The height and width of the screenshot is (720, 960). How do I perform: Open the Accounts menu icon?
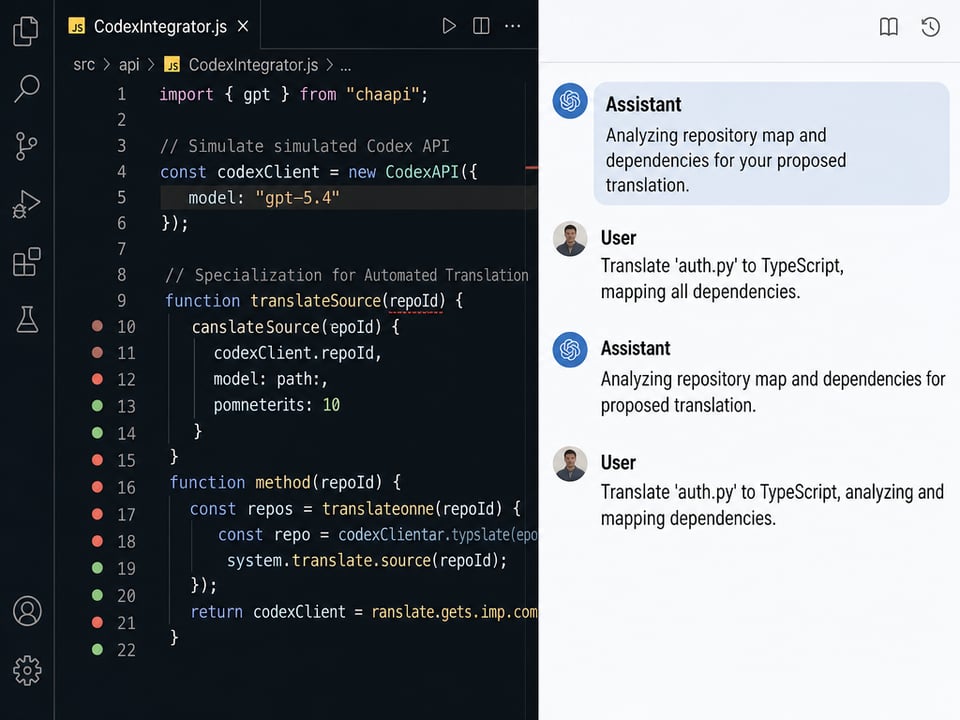click(27, 610)
